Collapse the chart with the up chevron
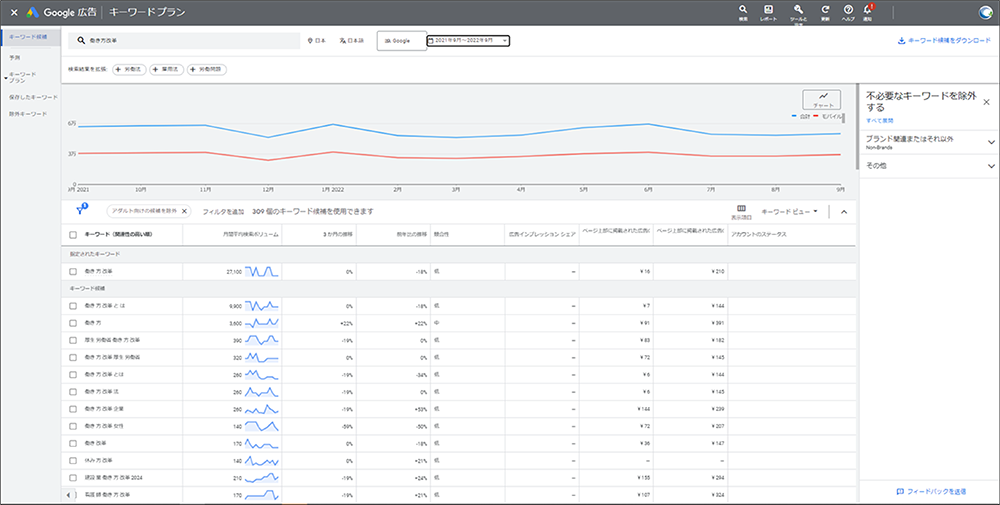This screenshot has width=1000, height=505. [x=844, y=212]
